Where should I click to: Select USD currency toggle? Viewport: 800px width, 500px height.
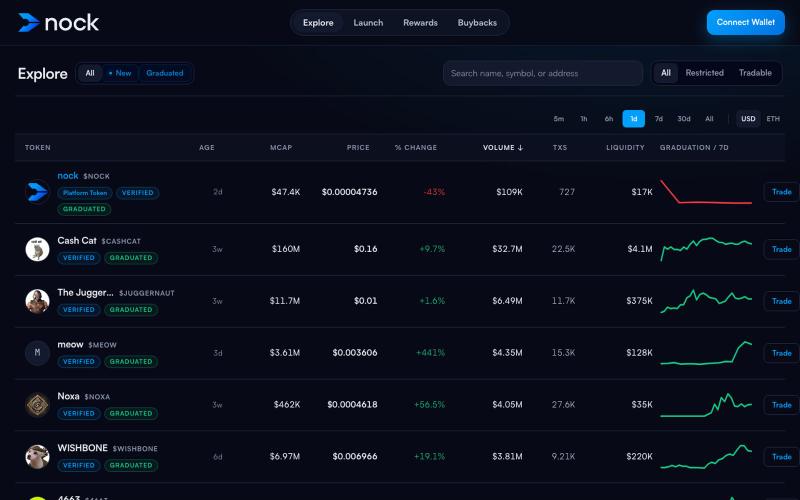748,119
